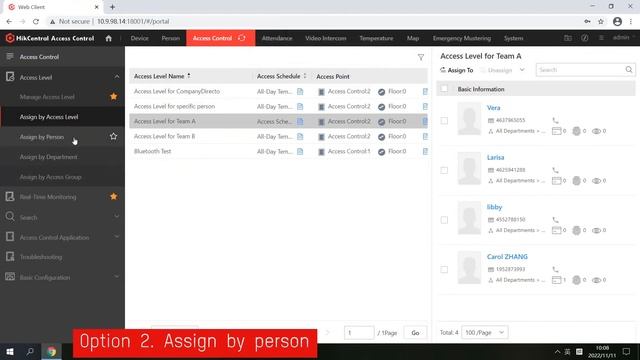Image resolution: width=640 pixels, height=360 pixels.
Task: Open Chrome from taskbar
Action: [x=51, y=351]
